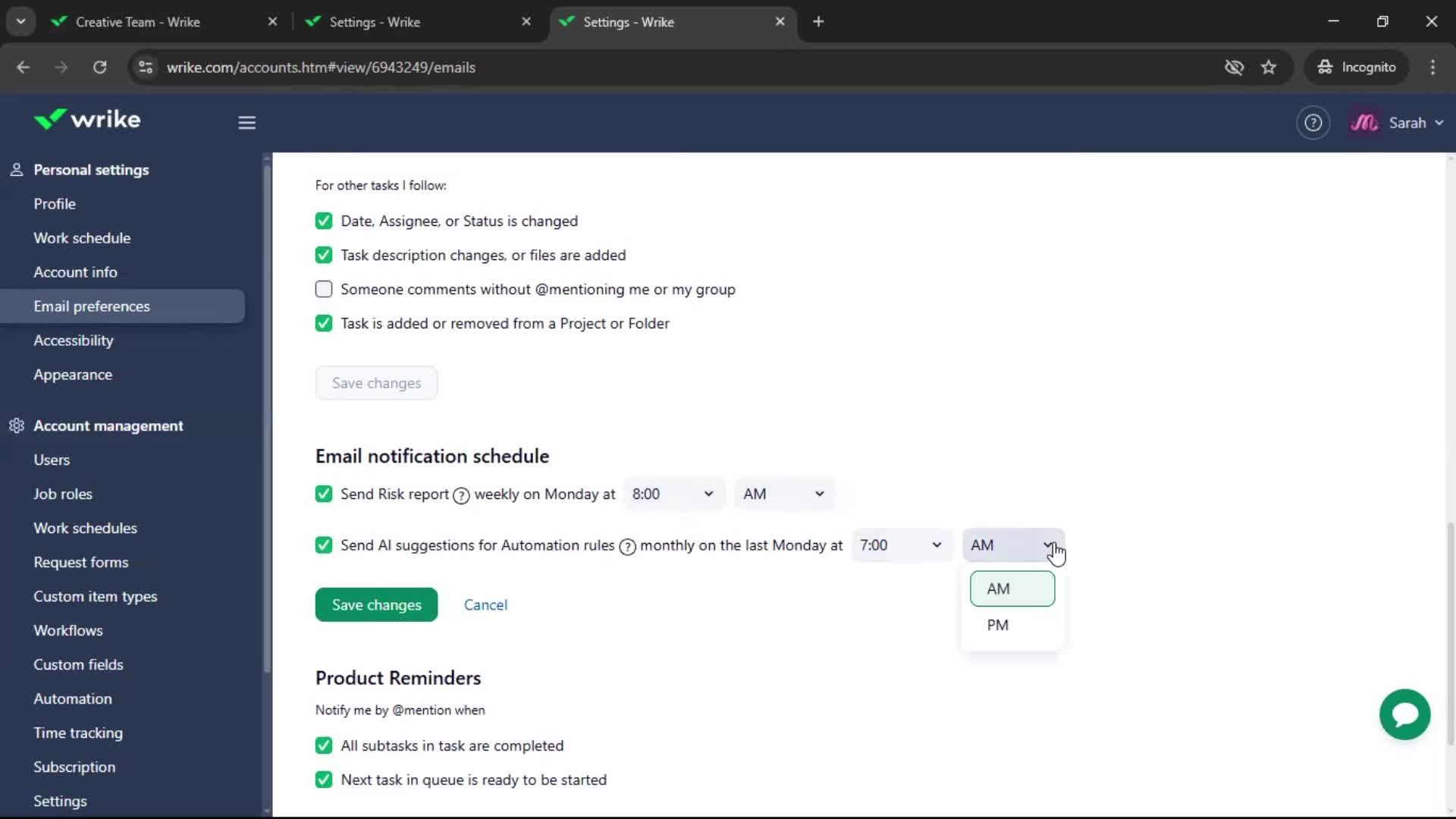The height and width of the screenshot is (819, 1456).
Task: Click the sidebar vertical scrollbar
Action: (x=266, y=417)
